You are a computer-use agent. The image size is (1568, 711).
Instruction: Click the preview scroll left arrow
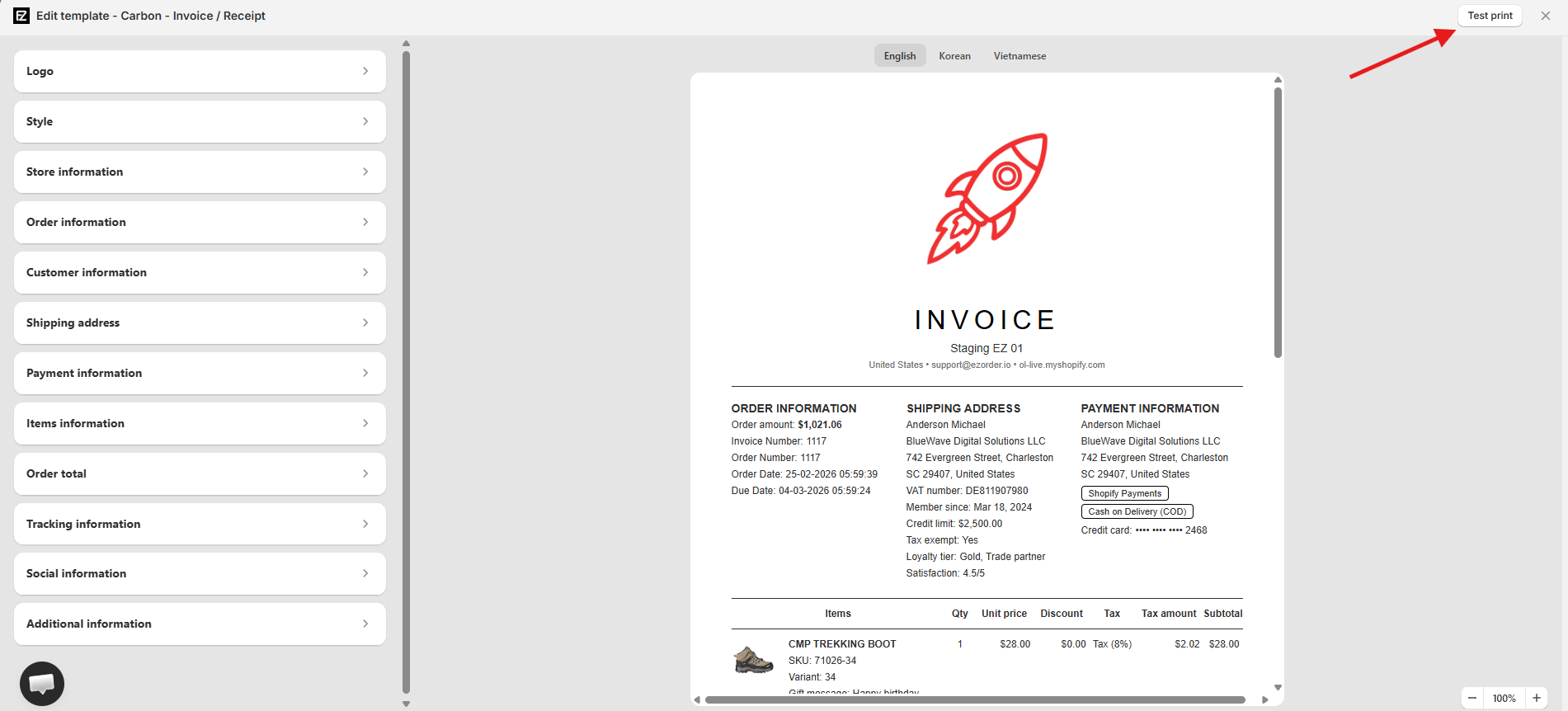(697, 699)
